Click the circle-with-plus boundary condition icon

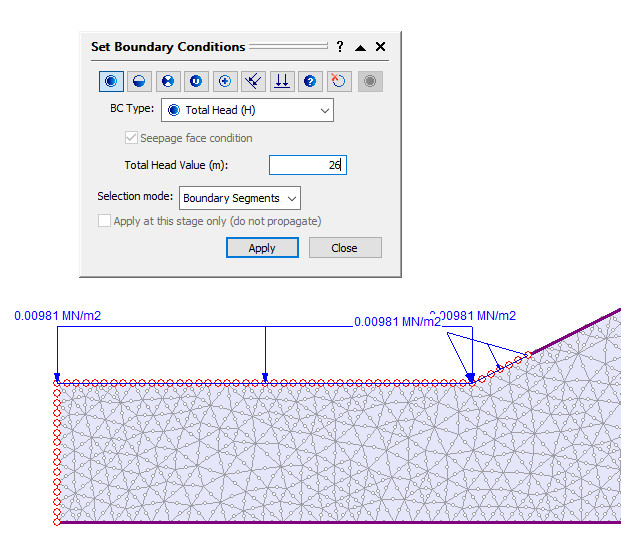[226, 81]
